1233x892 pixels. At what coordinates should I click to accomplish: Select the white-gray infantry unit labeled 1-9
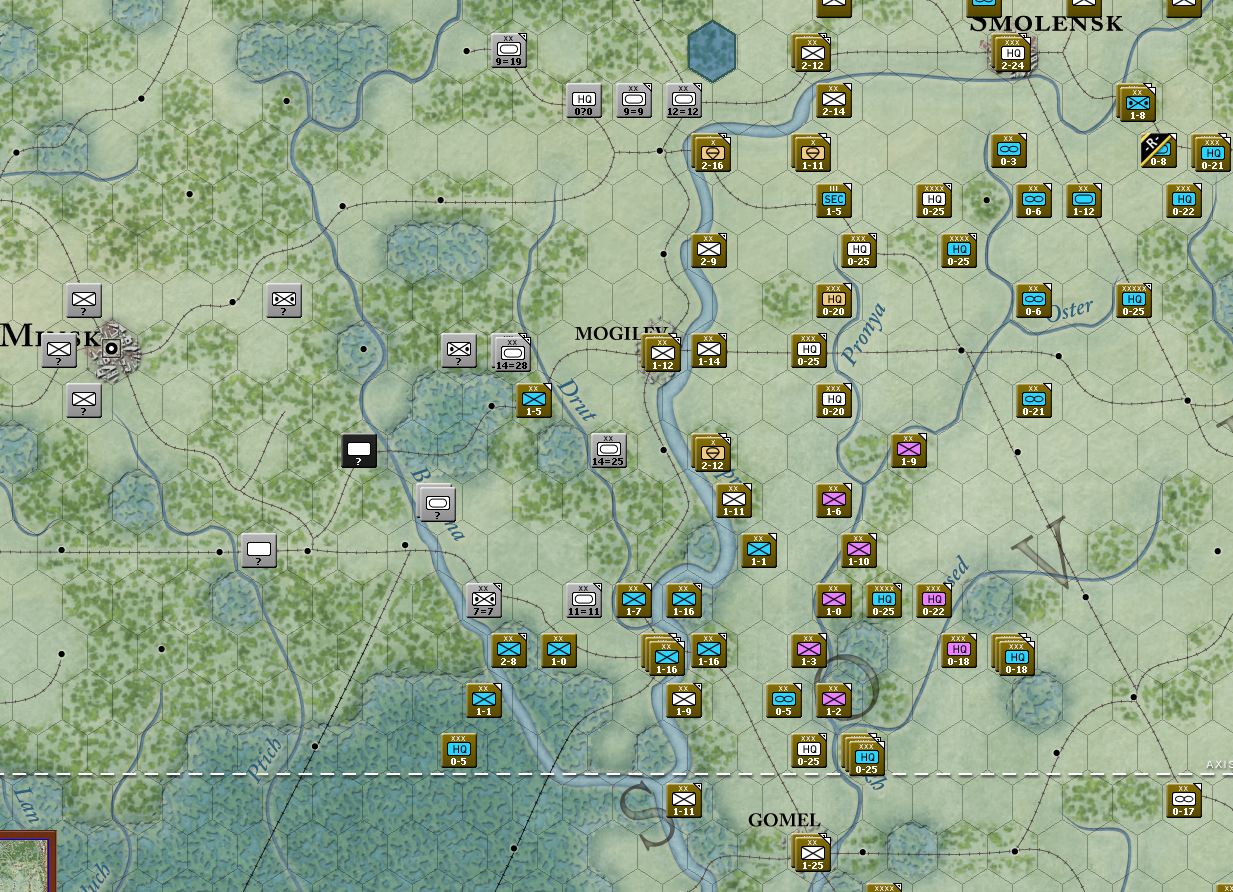[x=684, y=700]
